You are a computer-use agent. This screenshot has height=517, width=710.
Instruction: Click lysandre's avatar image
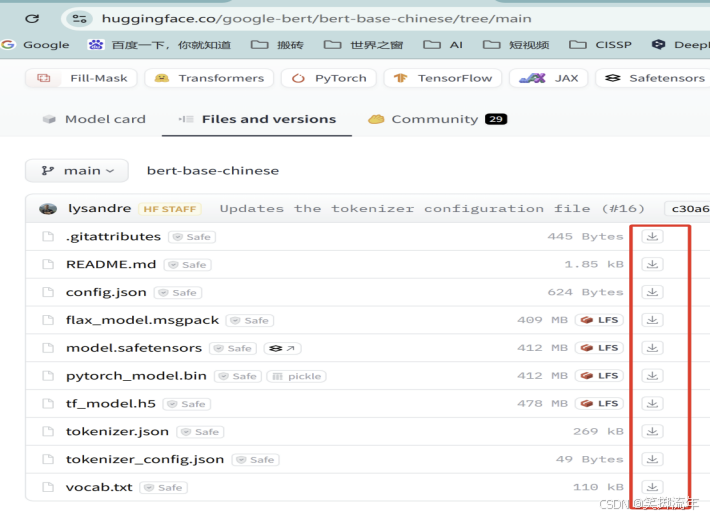point(48,209)
